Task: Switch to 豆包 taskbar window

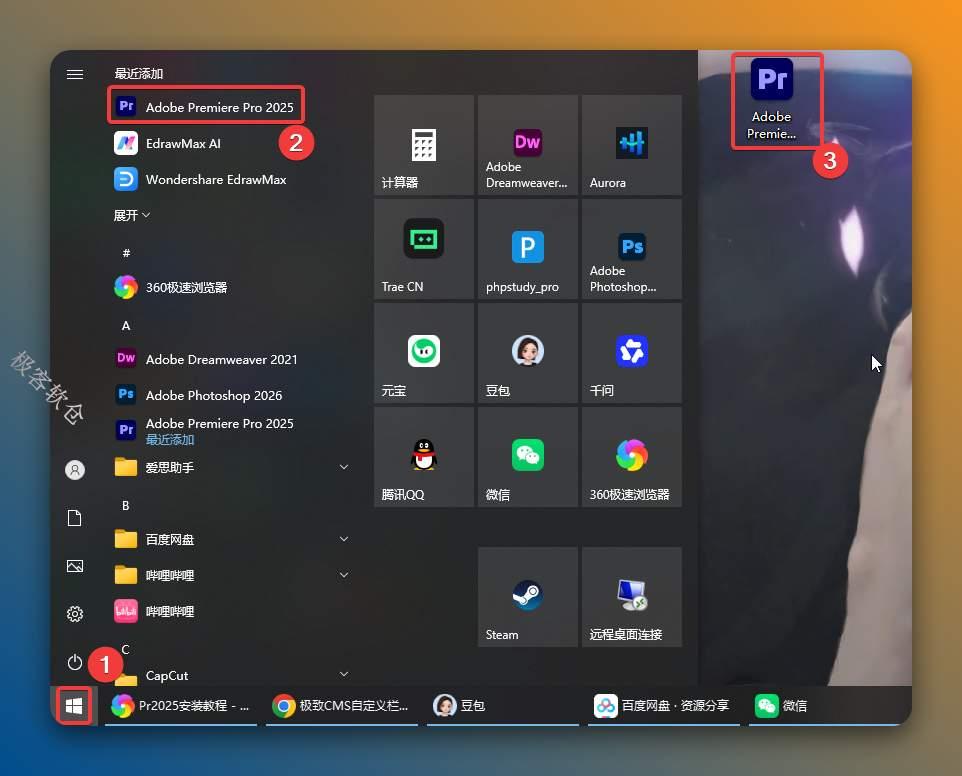Action: 502,705
